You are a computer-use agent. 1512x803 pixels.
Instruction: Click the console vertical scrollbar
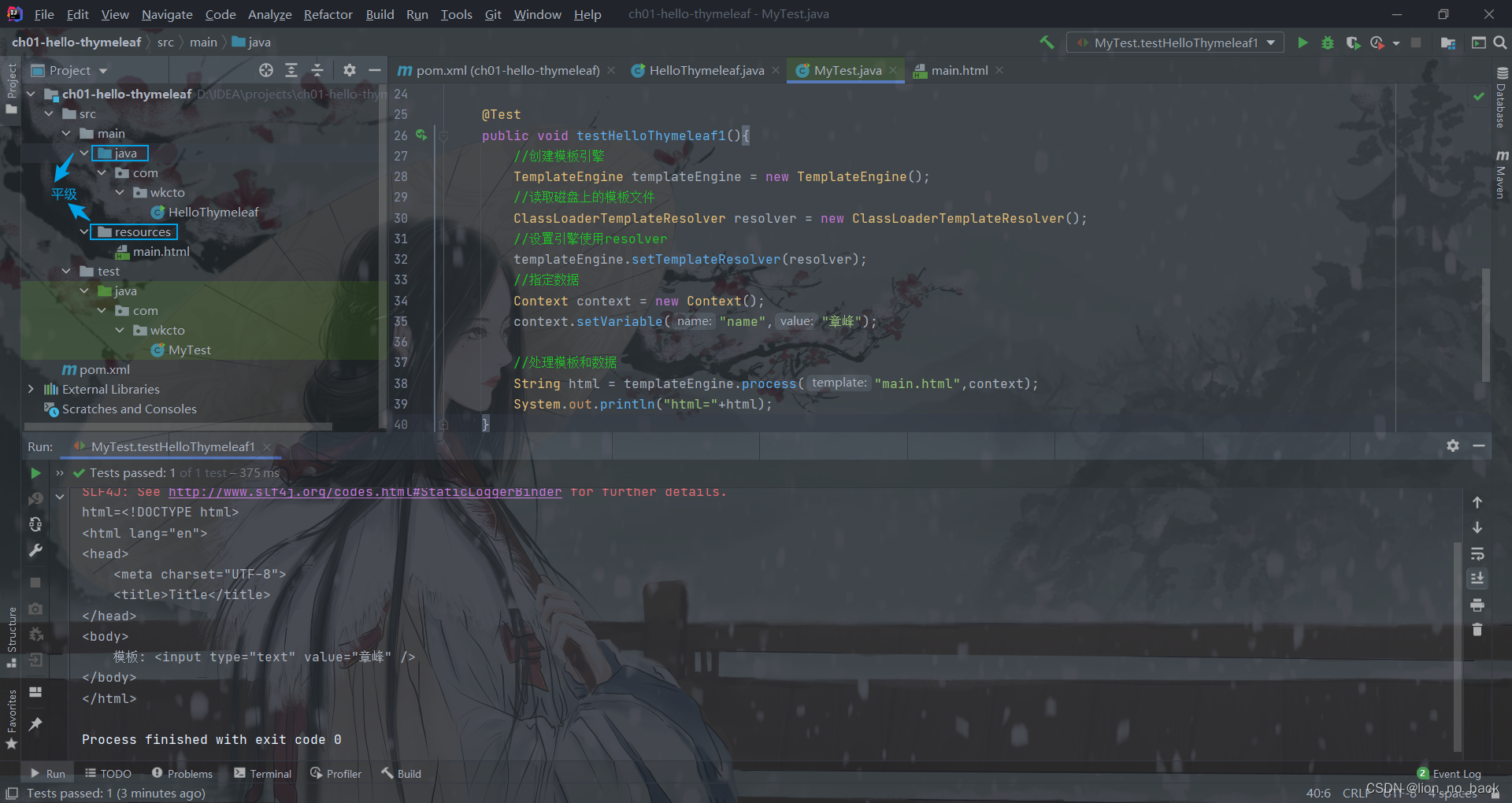tap(1458, 646)
